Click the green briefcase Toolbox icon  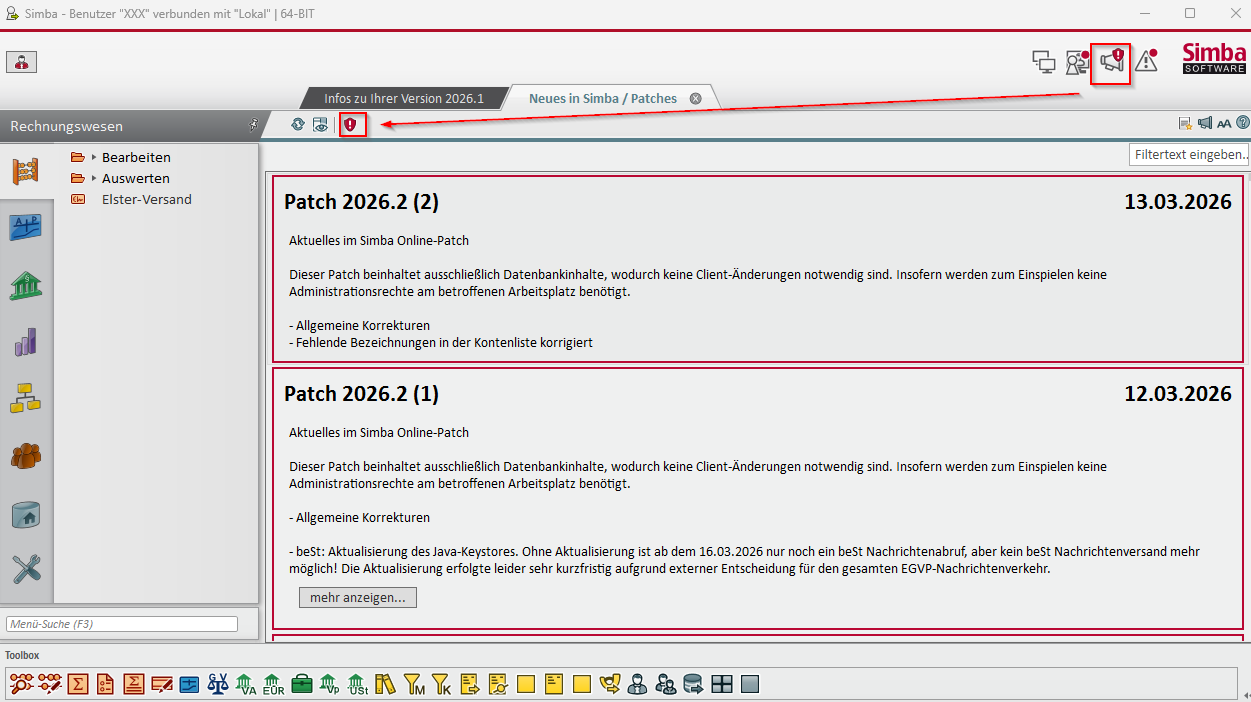click(x=301, y=684)
